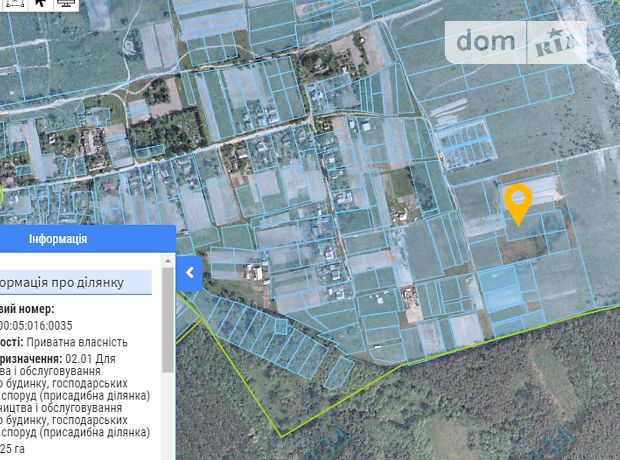Activate the arrow pointer select tool
Screen dimensions: 620x460
[x=40, y=3]
